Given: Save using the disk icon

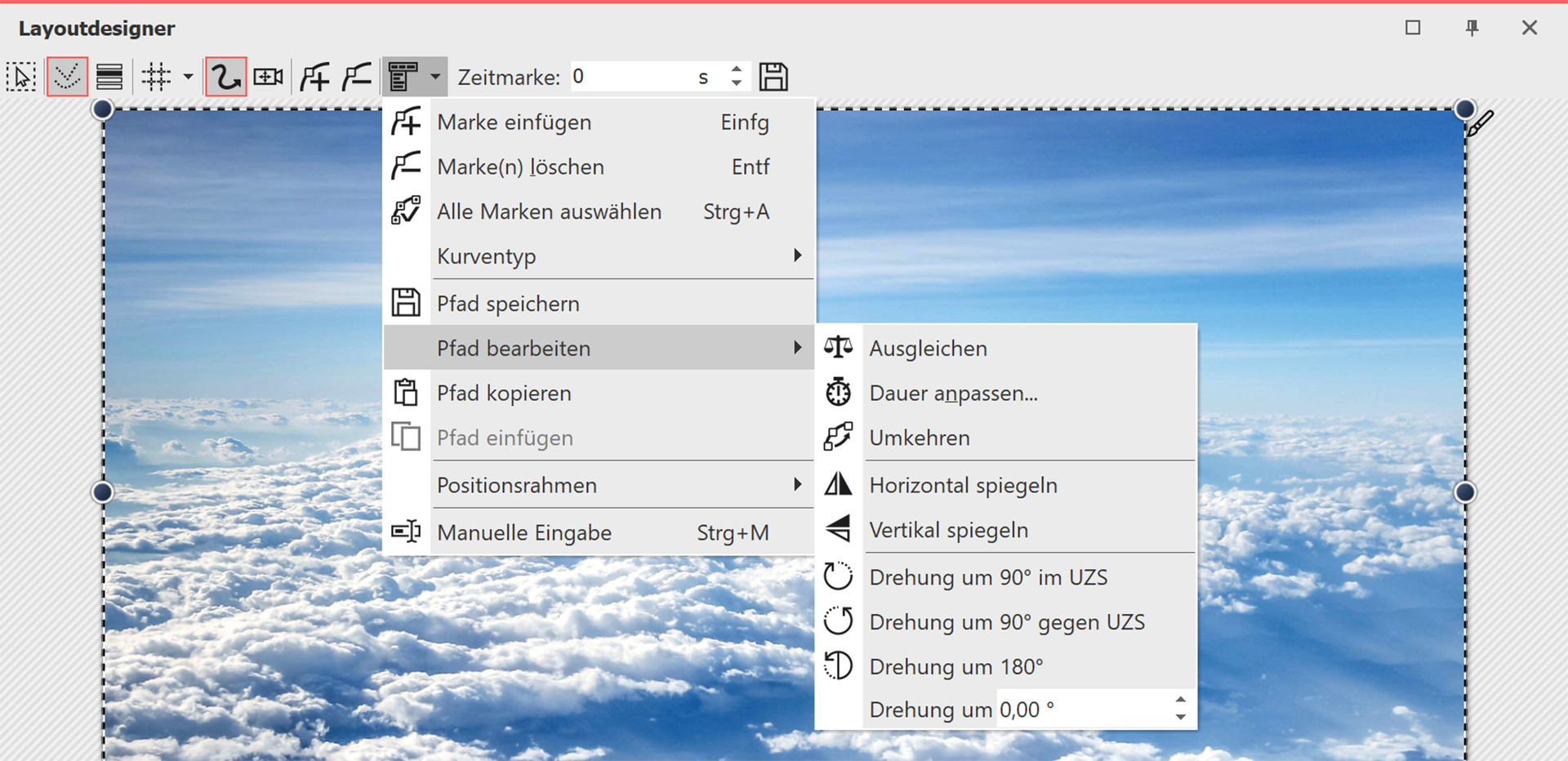Looking at the screenshot, I should pos(773,76).
